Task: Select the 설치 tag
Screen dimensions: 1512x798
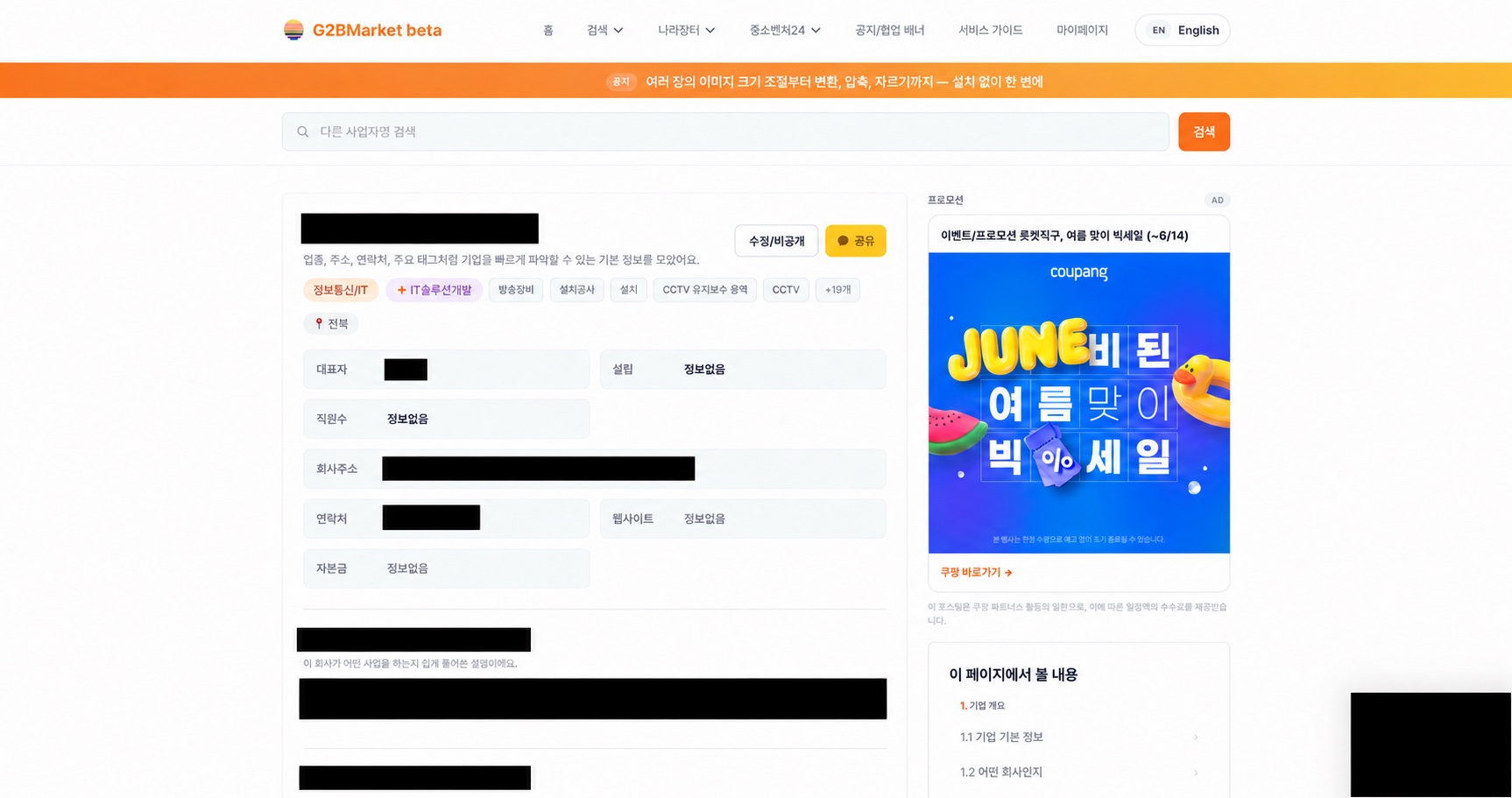Action: pos(629,290)
